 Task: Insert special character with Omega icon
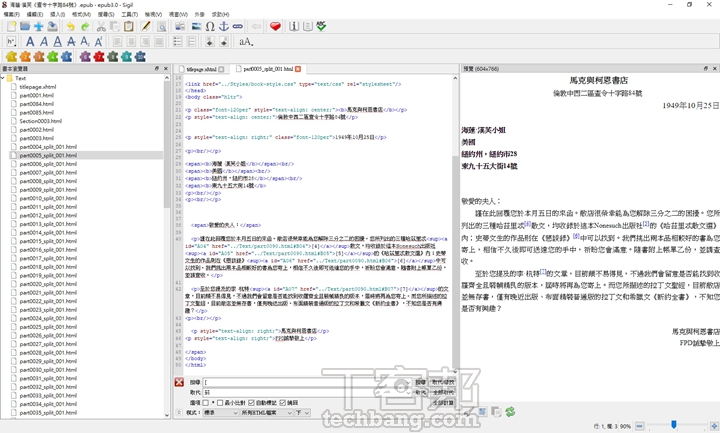pos(210,27)
